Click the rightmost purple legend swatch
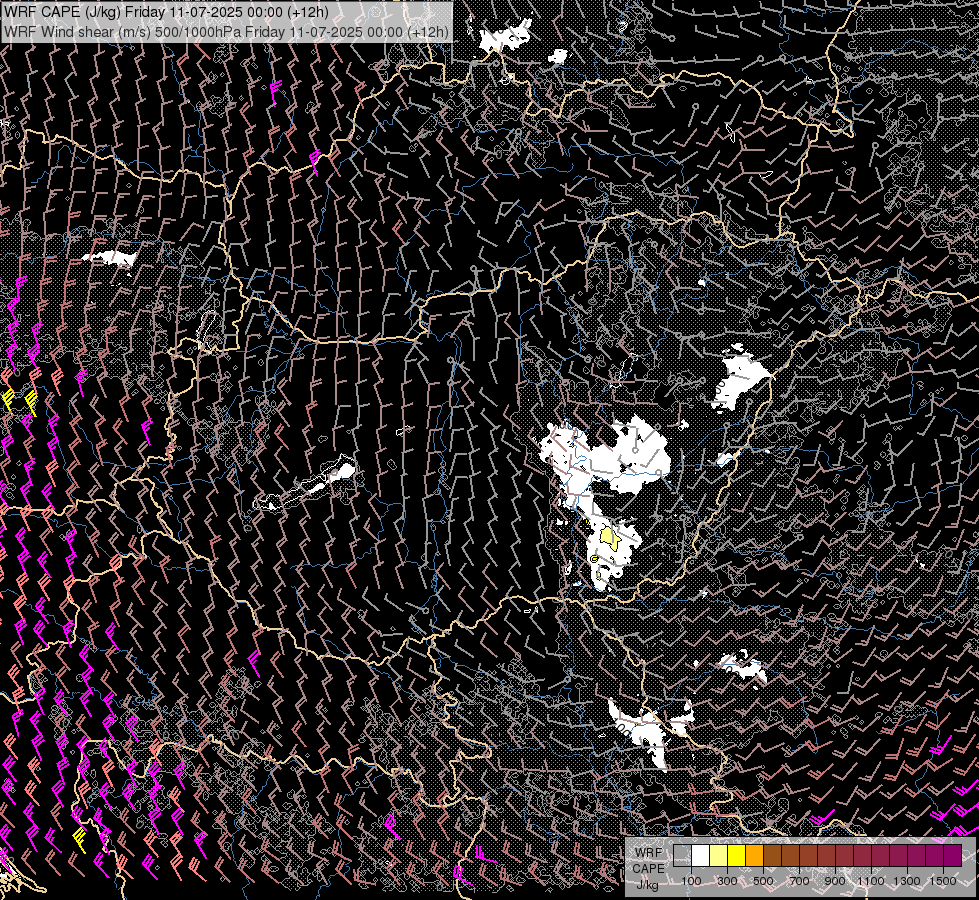The height and width of the screenshot is (900, 979). click(x=953, y=856)
